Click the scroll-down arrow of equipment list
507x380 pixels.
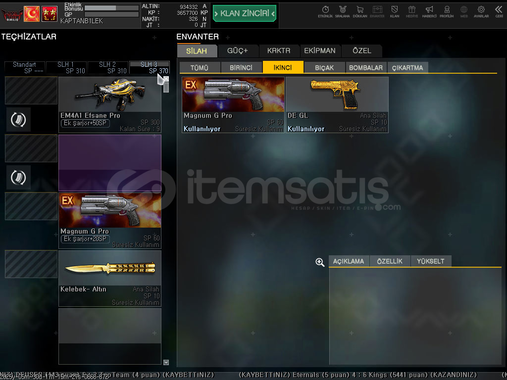[166, 362]
